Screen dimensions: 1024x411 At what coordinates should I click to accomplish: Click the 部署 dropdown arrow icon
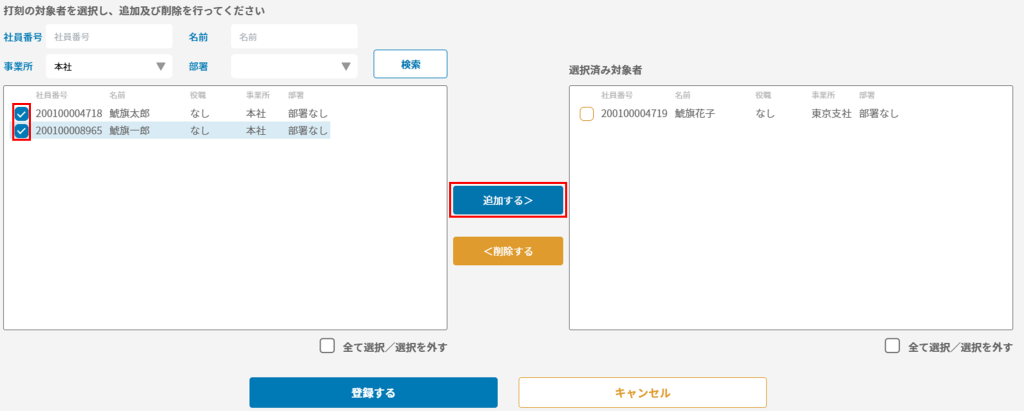(x=346, y=66)
